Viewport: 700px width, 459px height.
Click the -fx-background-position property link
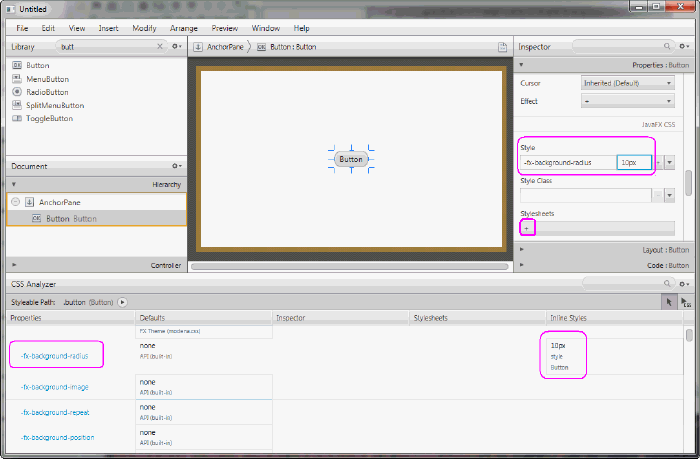pos(57,437)
